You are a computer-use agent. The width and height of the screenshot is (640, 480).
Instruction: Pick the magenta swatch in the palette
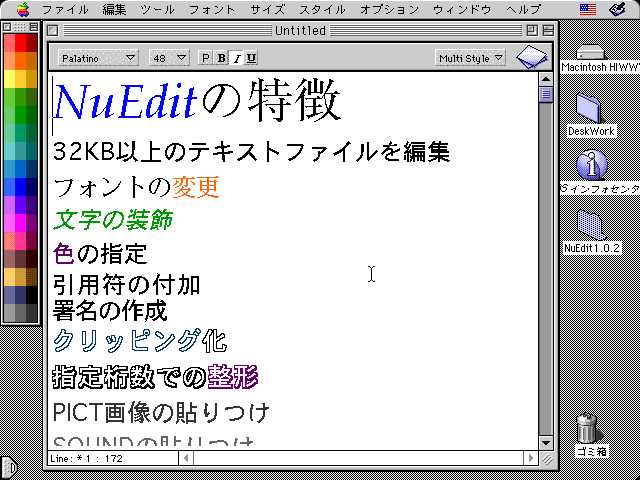(20, 223)
